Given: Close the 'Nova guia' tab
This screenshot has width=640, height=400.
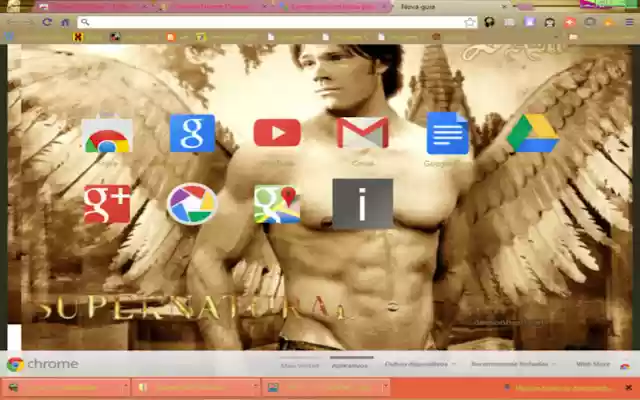Looking at the screenshot, I should point(504,7).
